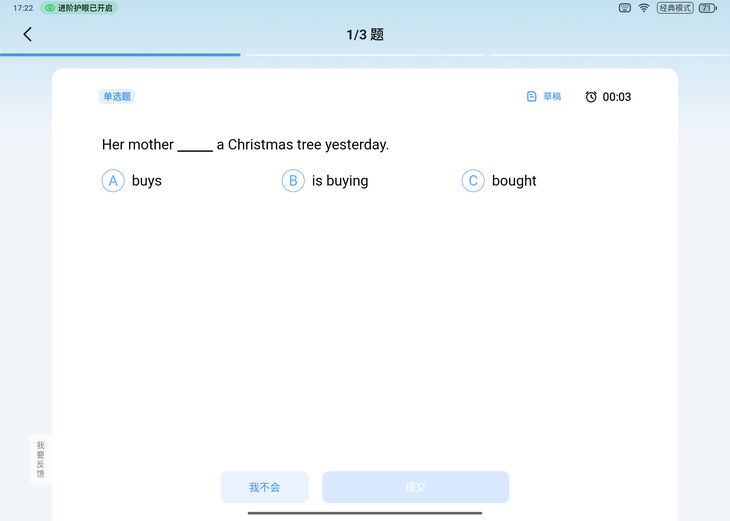Click the first progress bar segment
The height and width of the screenshot is (521, 730).
point(120,54)
